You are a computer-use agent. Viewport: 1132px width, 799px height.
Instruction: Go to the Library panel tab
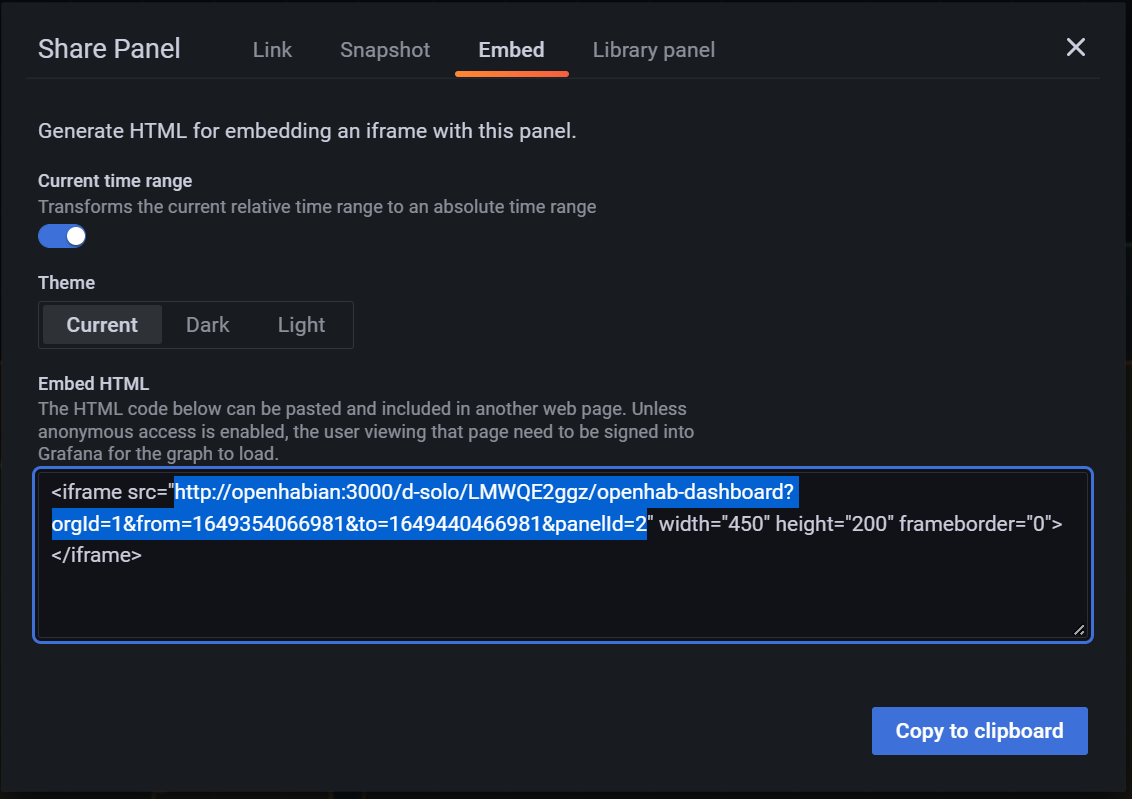[653, 50]
